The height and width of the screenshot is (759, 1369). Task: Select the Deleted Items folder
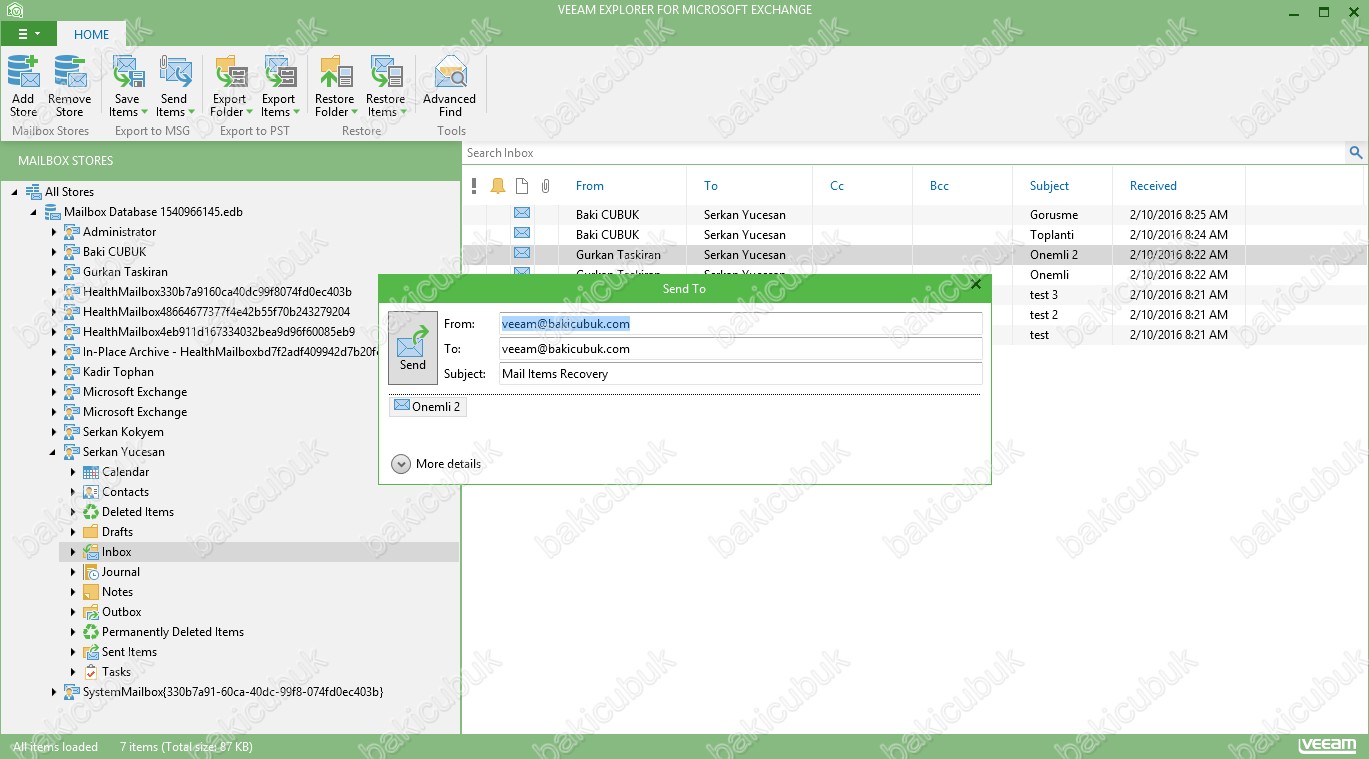tap(137, 512)
